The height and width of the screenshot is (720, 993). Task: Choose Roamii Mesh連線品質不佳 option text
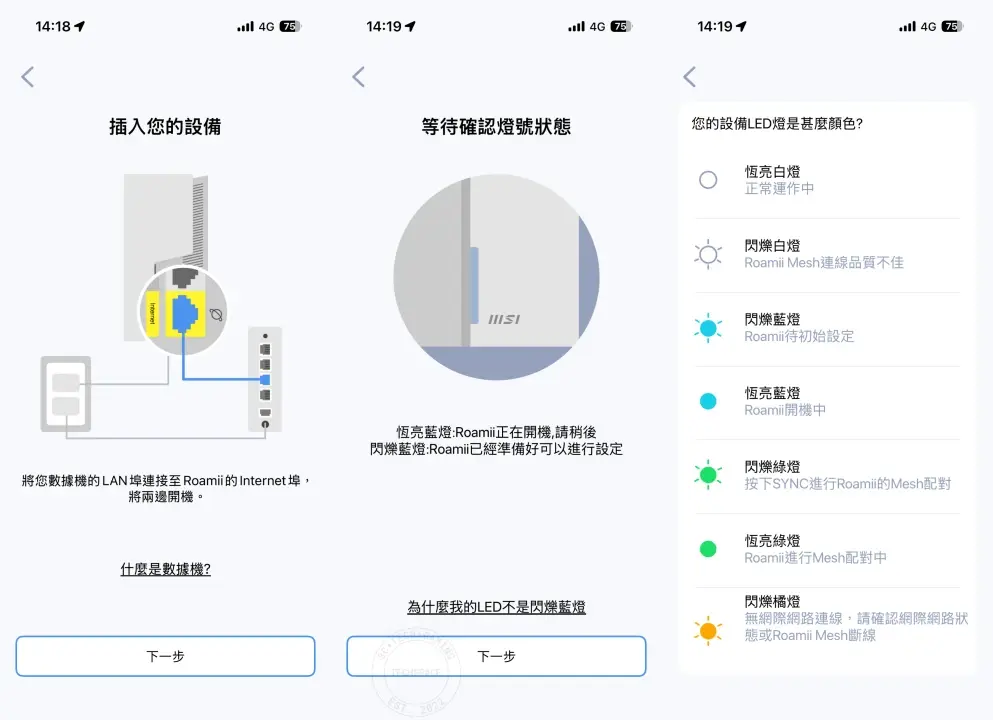[824, 263]
